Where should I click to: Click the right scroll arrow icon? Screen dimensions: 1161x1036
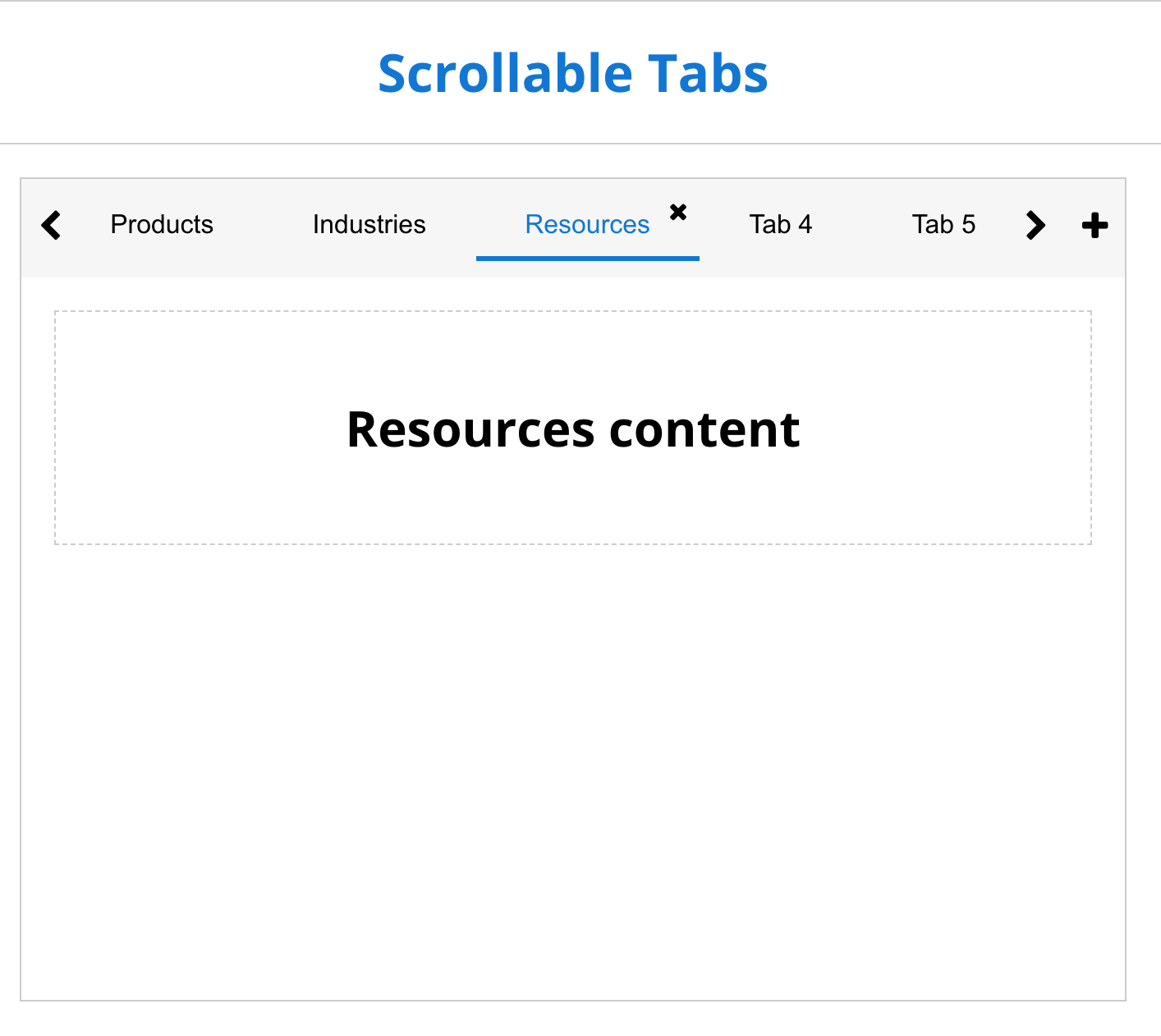[x=1035, y=225]
